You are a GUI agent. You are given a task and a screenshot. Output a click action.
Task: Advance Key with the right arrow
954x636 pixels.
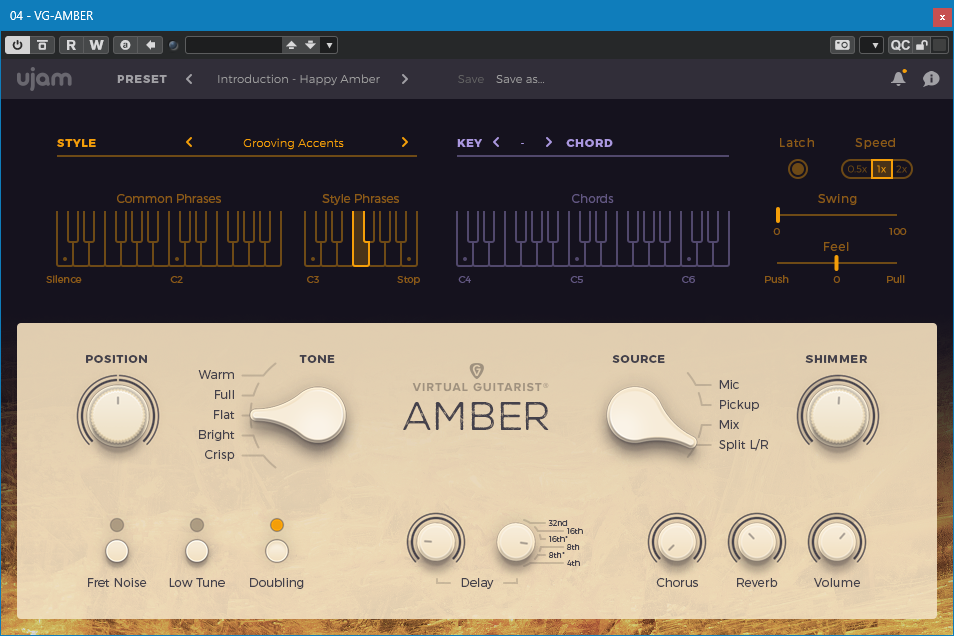[x=548, y=143]
